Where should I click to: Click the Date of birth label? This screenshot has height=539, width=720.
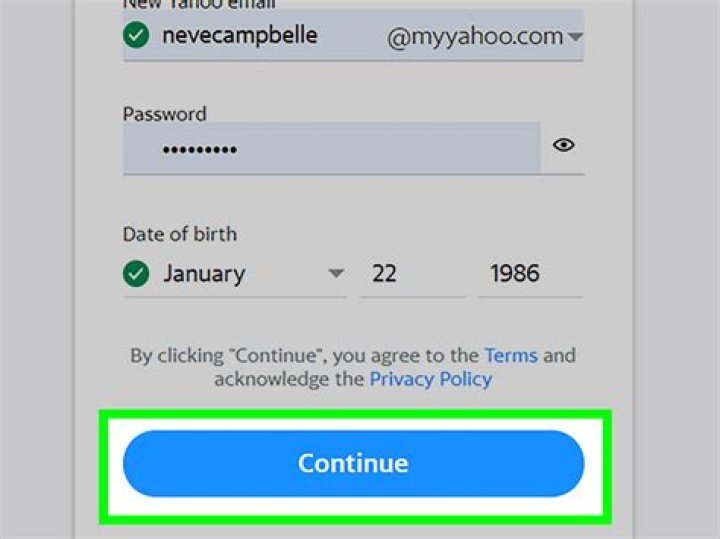tap(180, 234)
